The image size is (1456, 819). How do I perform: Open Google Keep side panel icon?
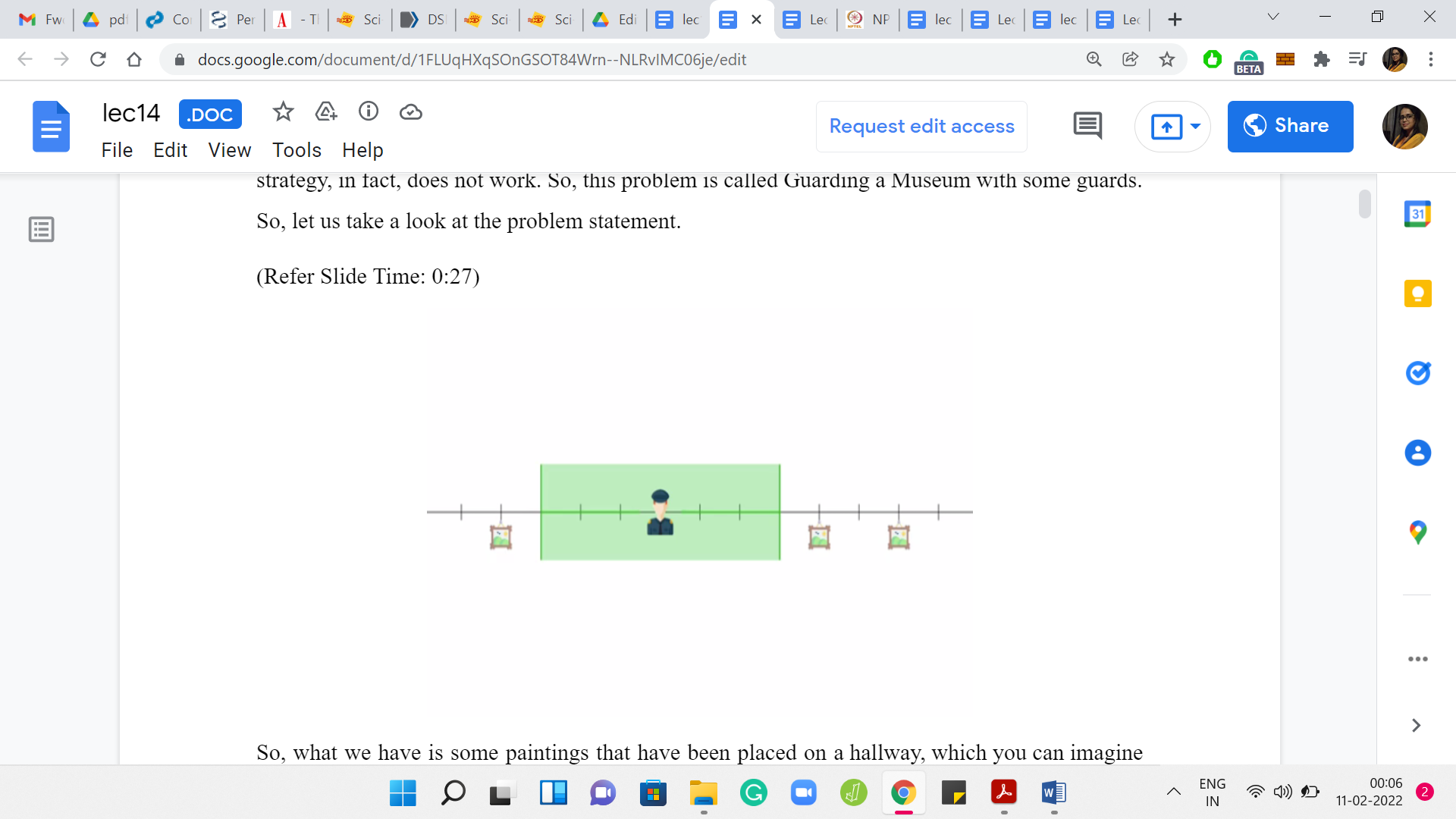tap(1417, 293)
